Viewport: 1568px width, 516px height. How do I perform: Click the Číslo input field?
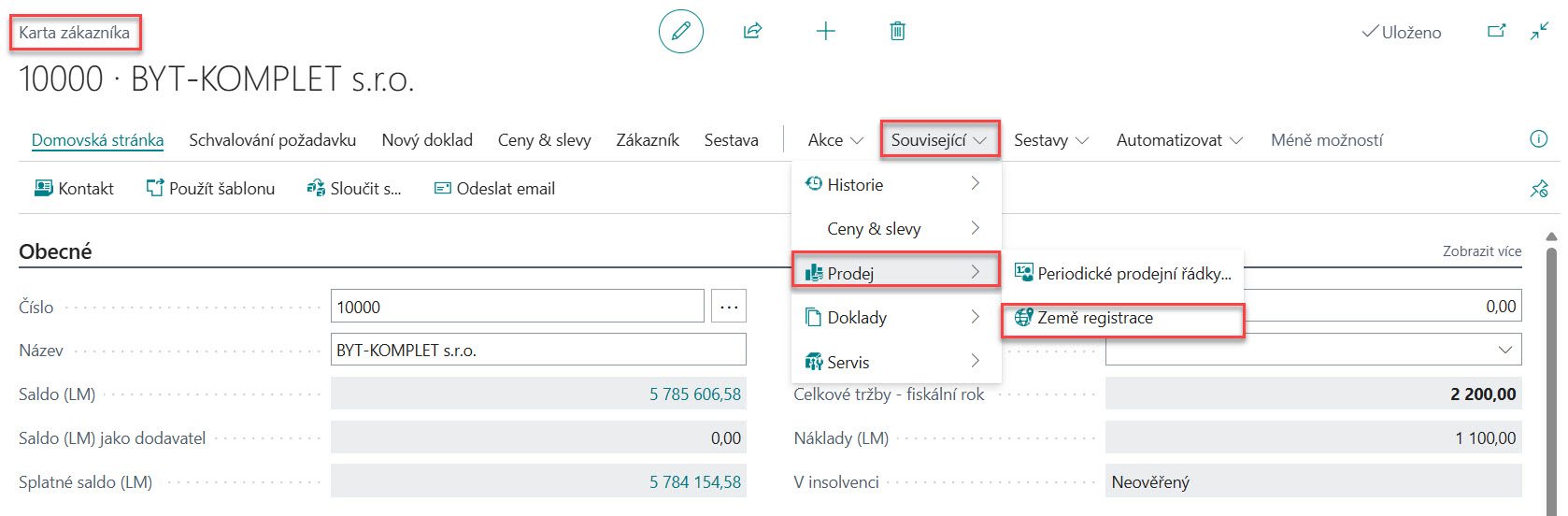tap(518, 306)
